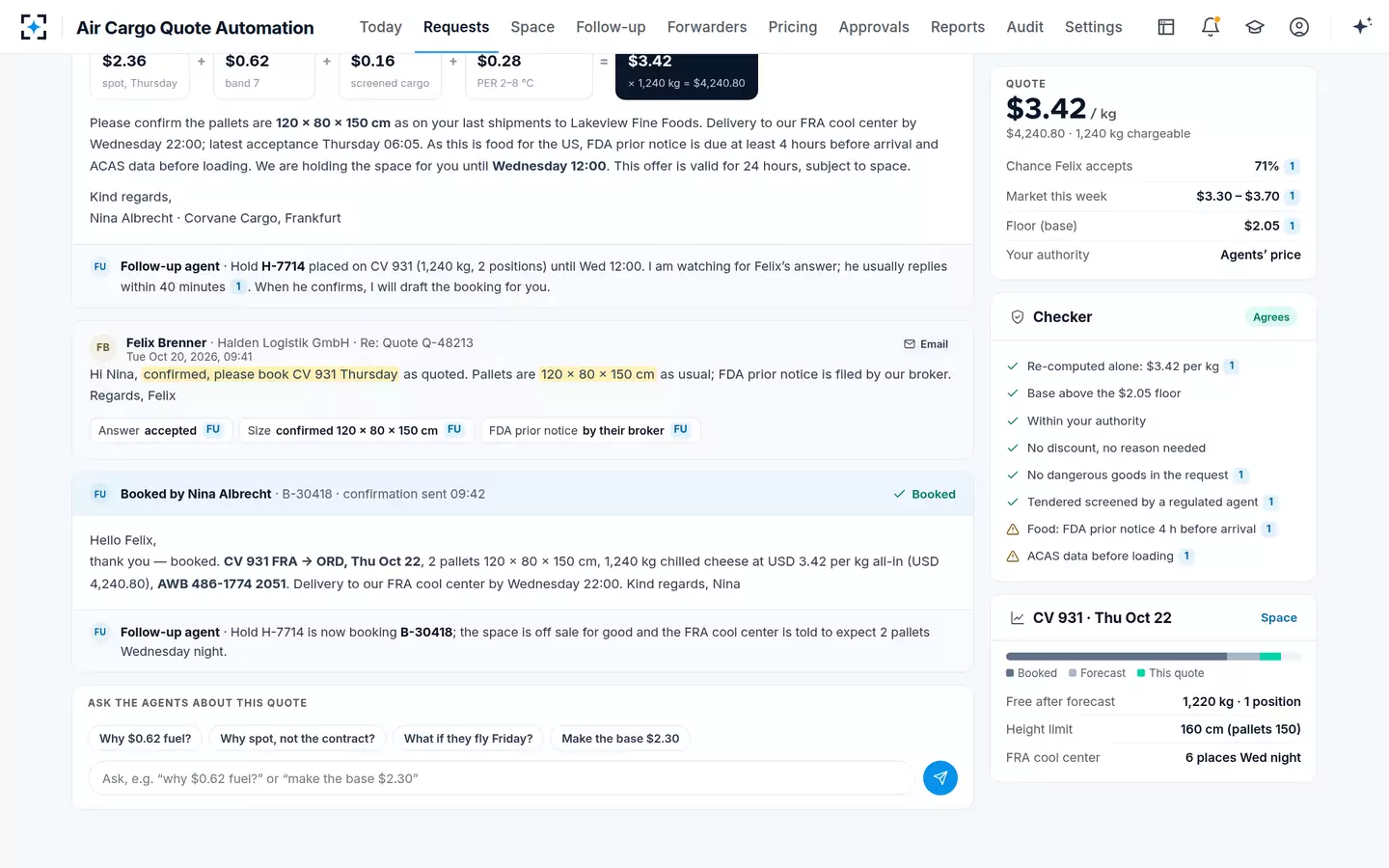This screenshot has height=868, width=1389.
Task: Click the shield icon beside Checker
Action: [x=1017, y=317]
